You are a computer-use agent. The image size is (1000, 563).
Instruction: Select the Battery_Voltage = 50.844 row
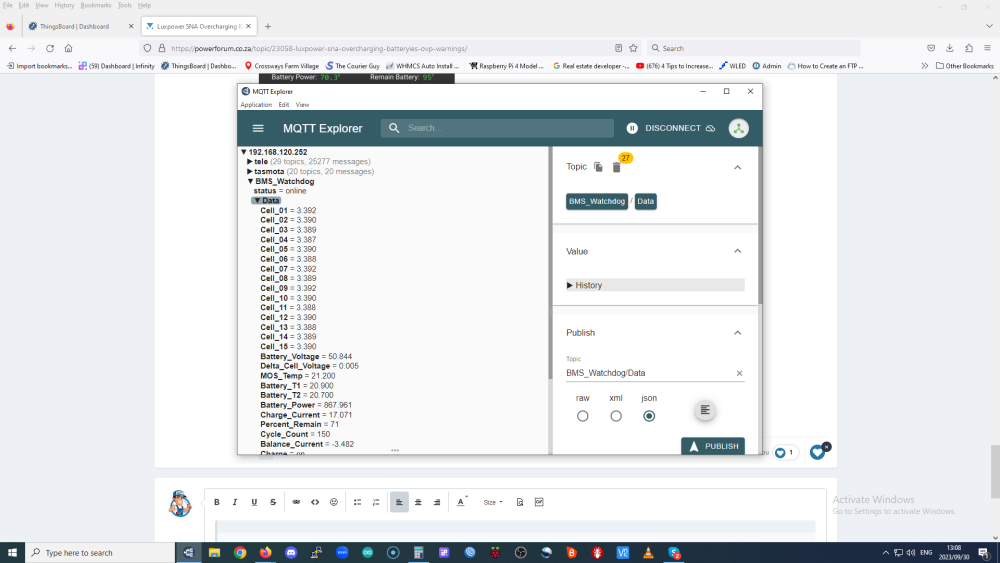point(306,356)
